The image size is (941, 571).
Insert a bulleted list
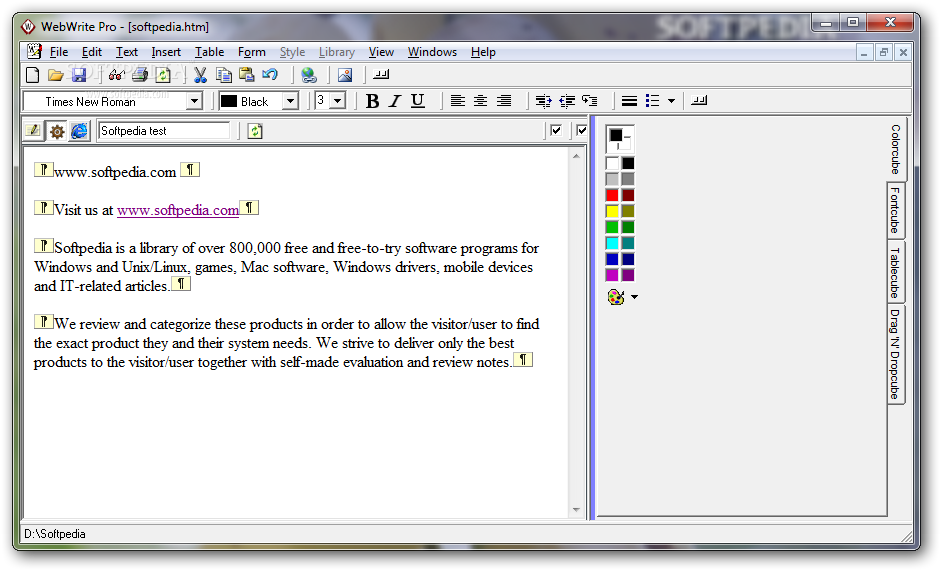coord(652,101)
